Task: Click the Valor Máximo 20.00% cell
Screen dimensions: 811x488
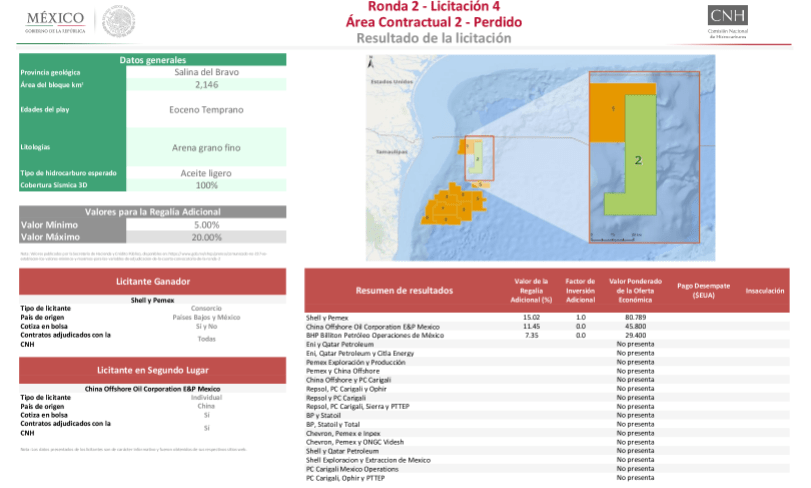Action: click(x=206, y=237)
